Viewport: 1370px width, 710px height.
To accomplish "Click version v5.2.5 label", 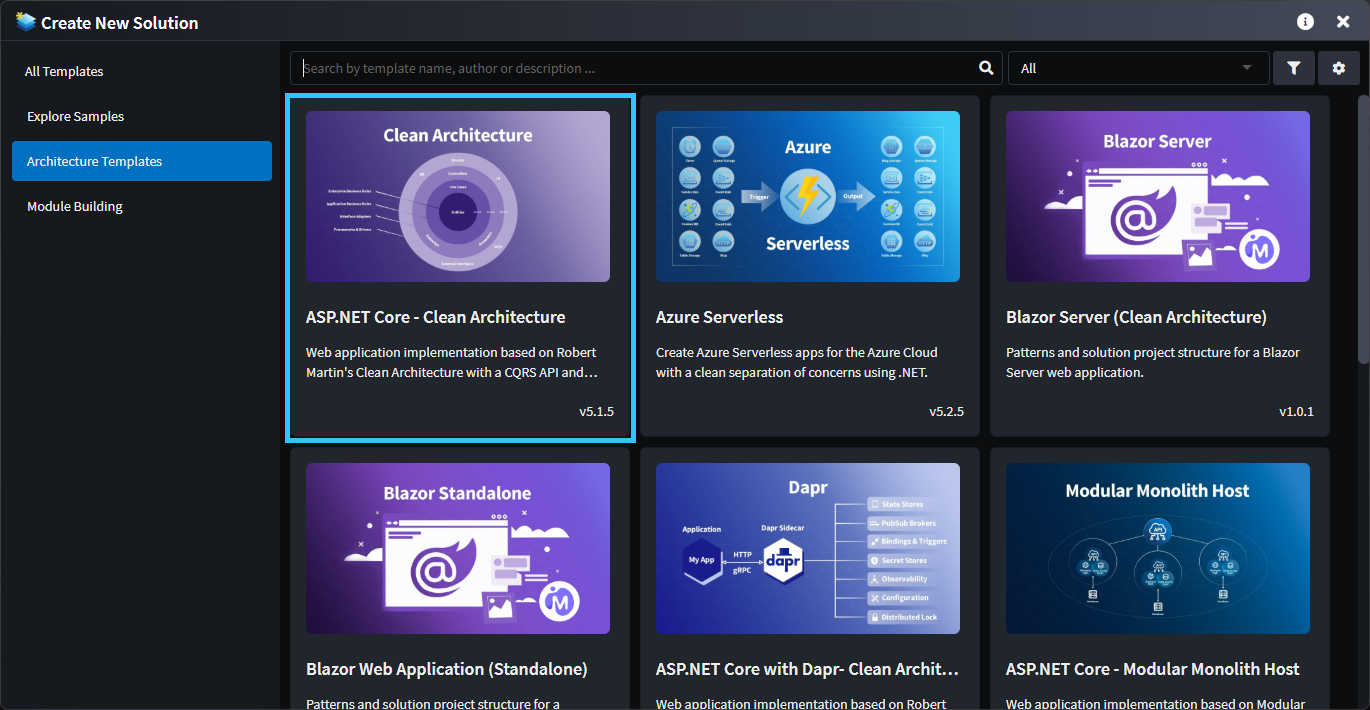I will coord(946,411).
